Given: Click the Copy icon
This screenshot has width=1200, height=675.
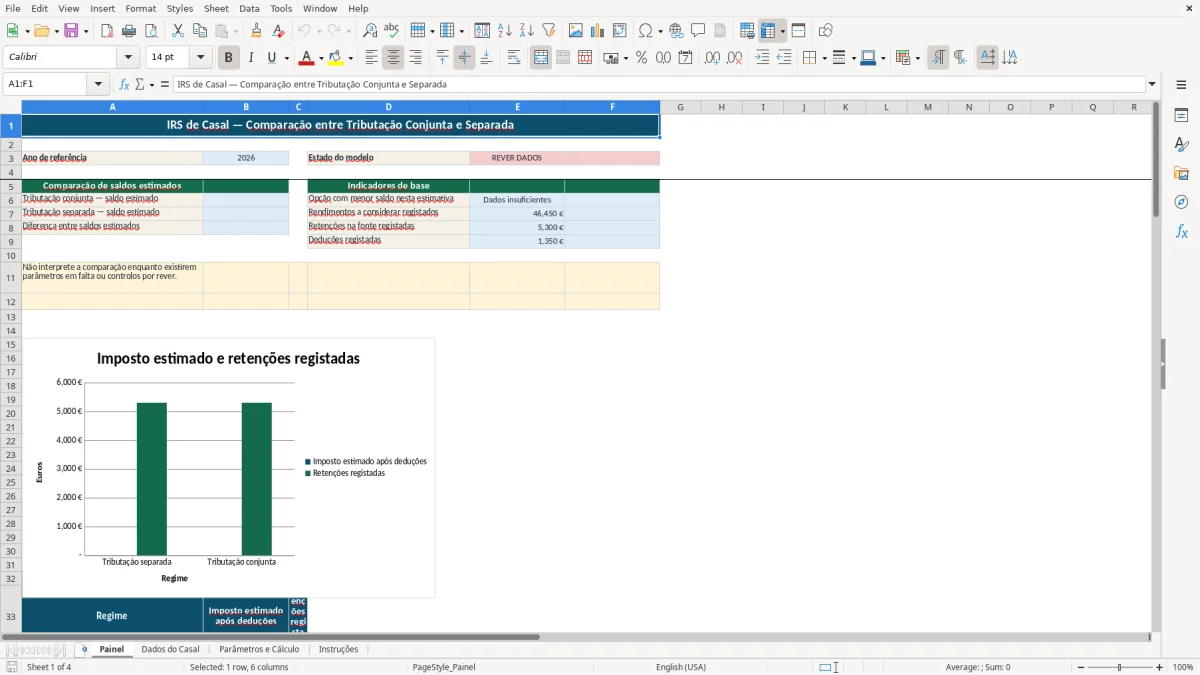Looking at the screenshot, I should pyautogui.click(x=199, y=31).
